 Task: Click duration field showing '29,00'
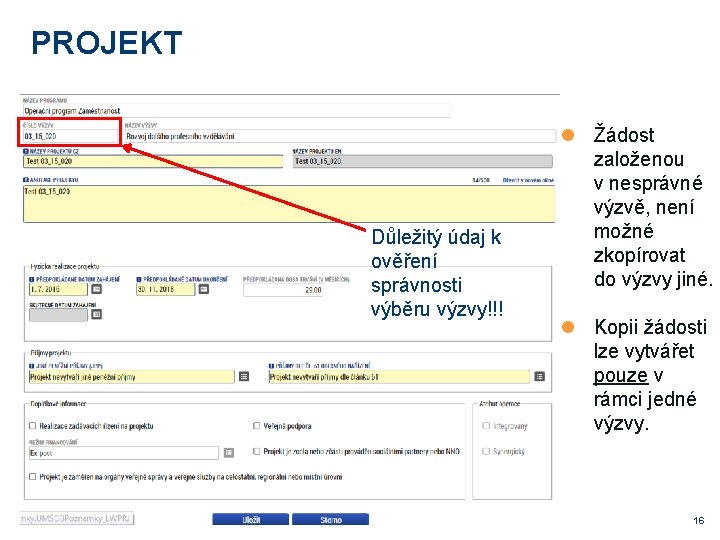pos(283,290)
